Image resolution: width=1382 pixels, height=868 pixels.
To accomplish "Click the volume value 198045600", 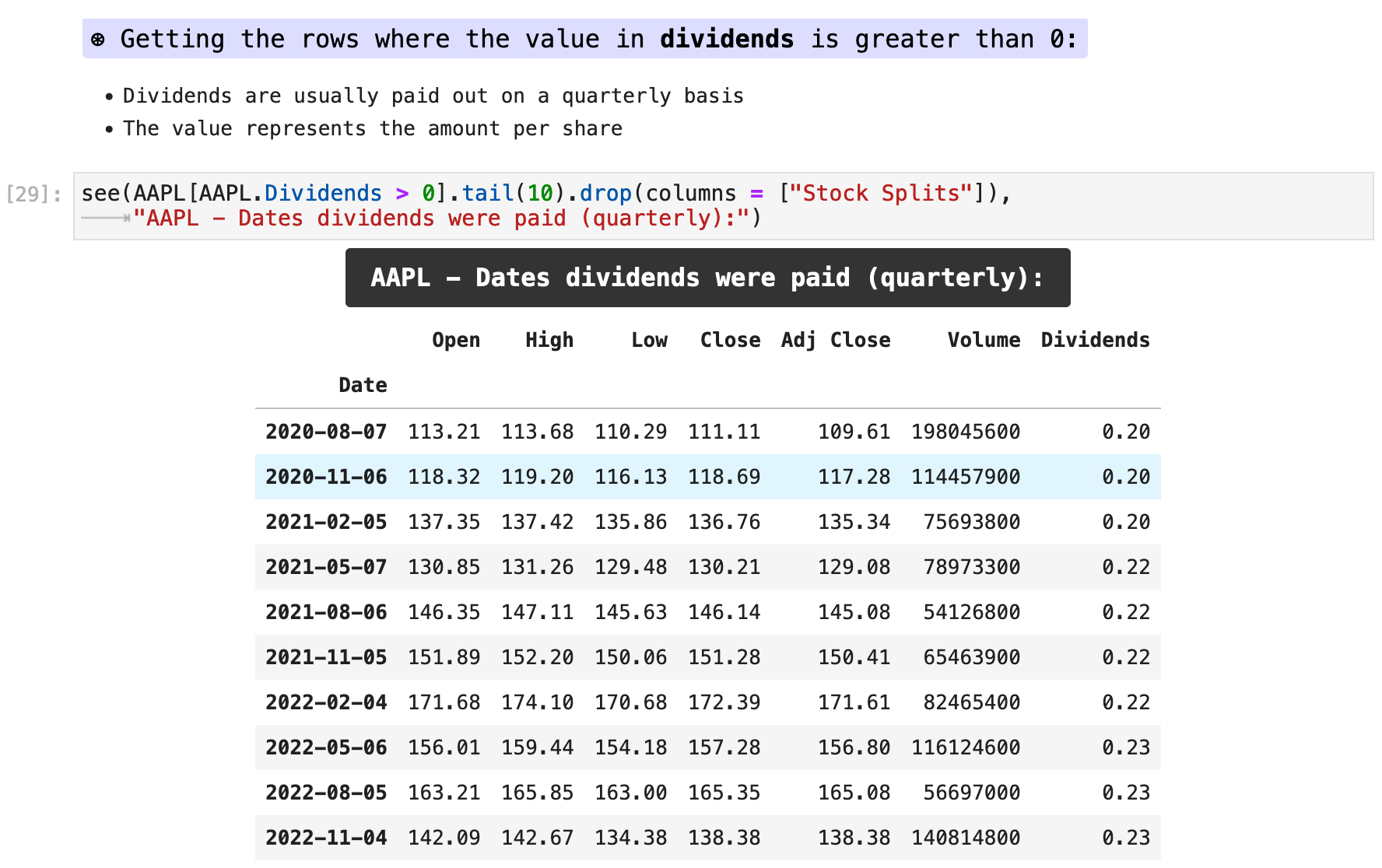I will pos(966,432).
